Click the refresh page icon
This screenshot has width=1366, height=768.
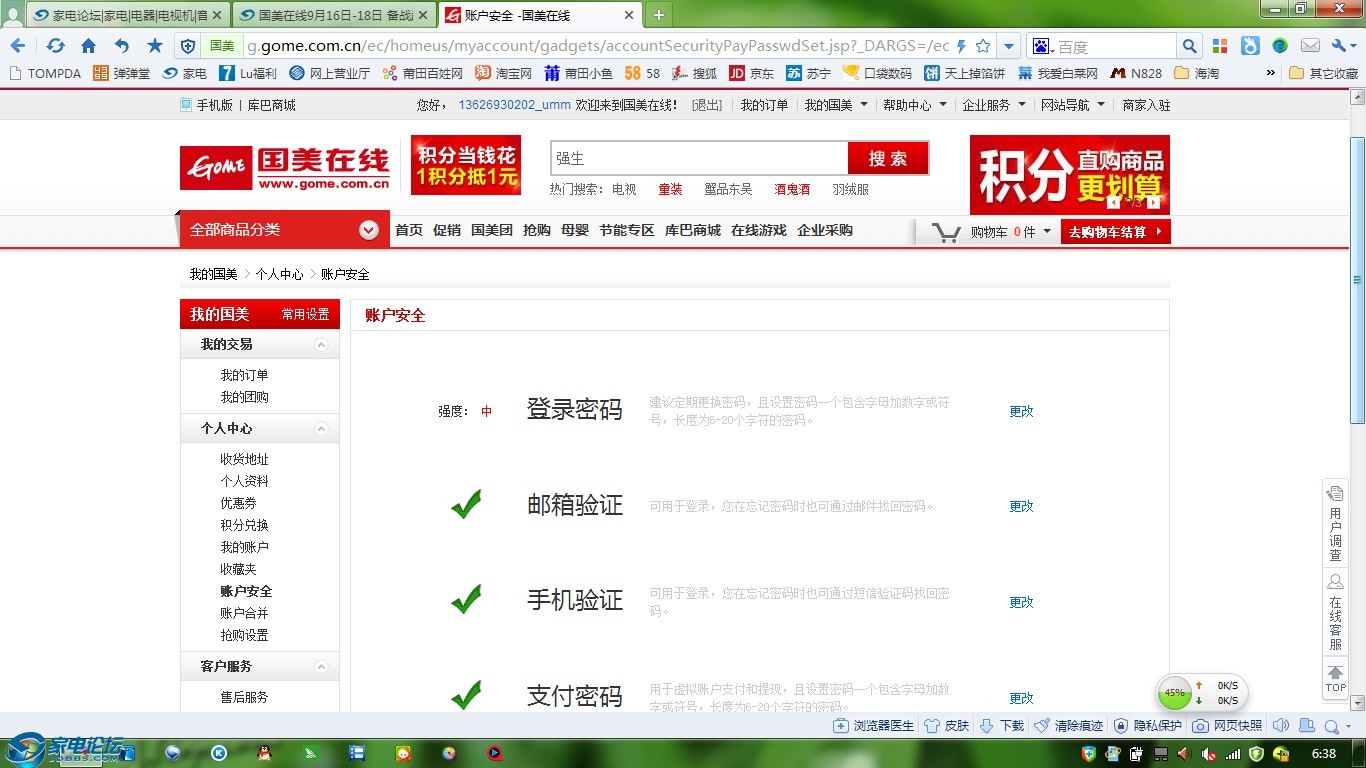(55, 46)
